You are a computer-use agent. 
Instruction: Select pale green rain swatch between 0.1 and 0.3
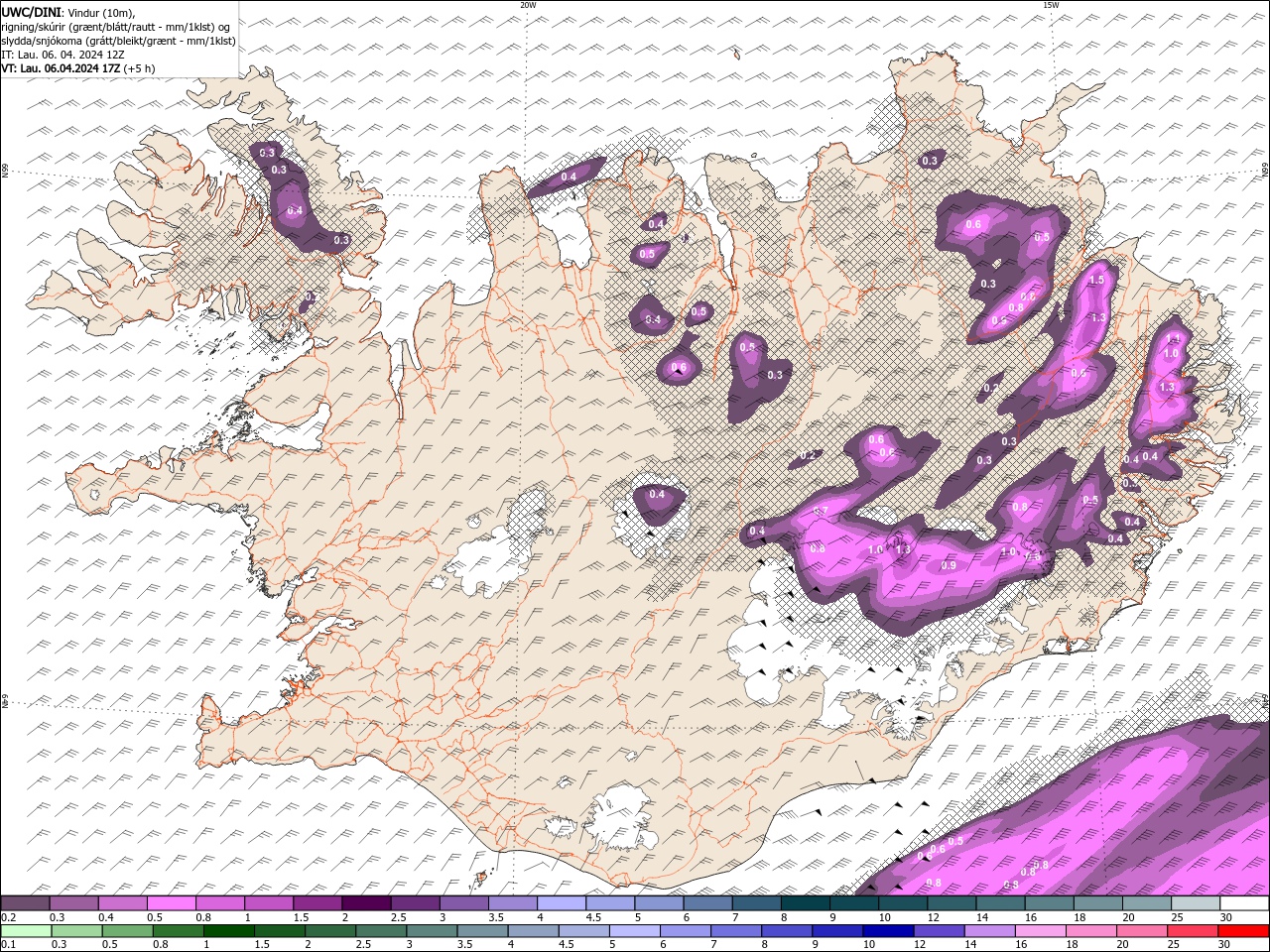(25, 931)
